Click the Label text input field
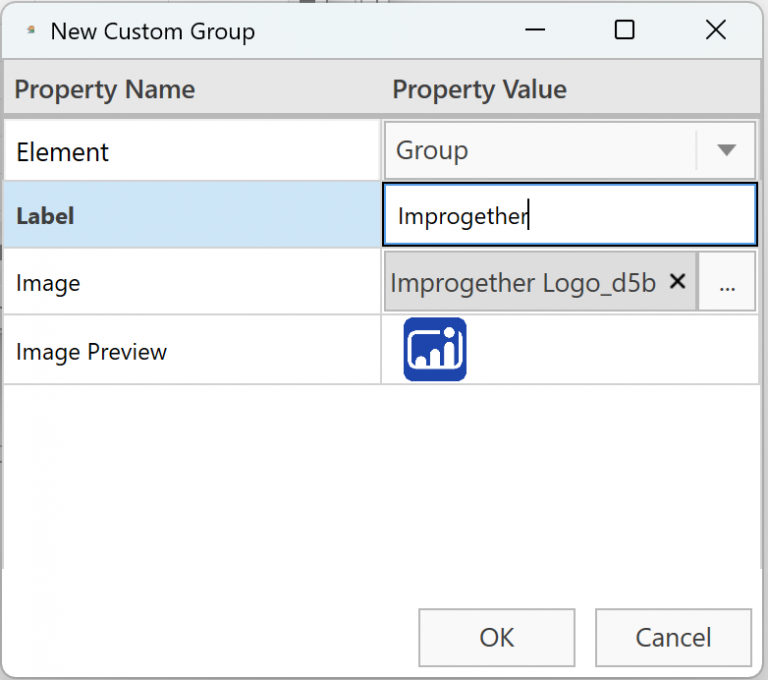768x680 pixels. 570,215
